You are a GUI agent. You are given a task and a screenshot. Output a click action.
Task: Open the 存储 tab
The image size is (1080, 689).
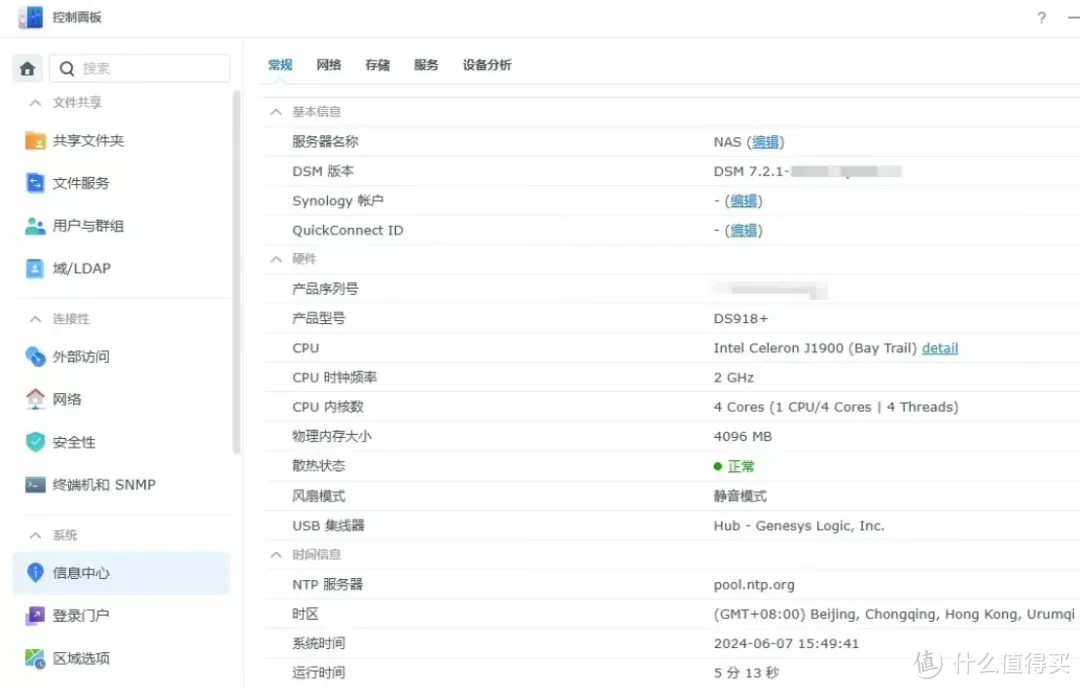point(377,64)
